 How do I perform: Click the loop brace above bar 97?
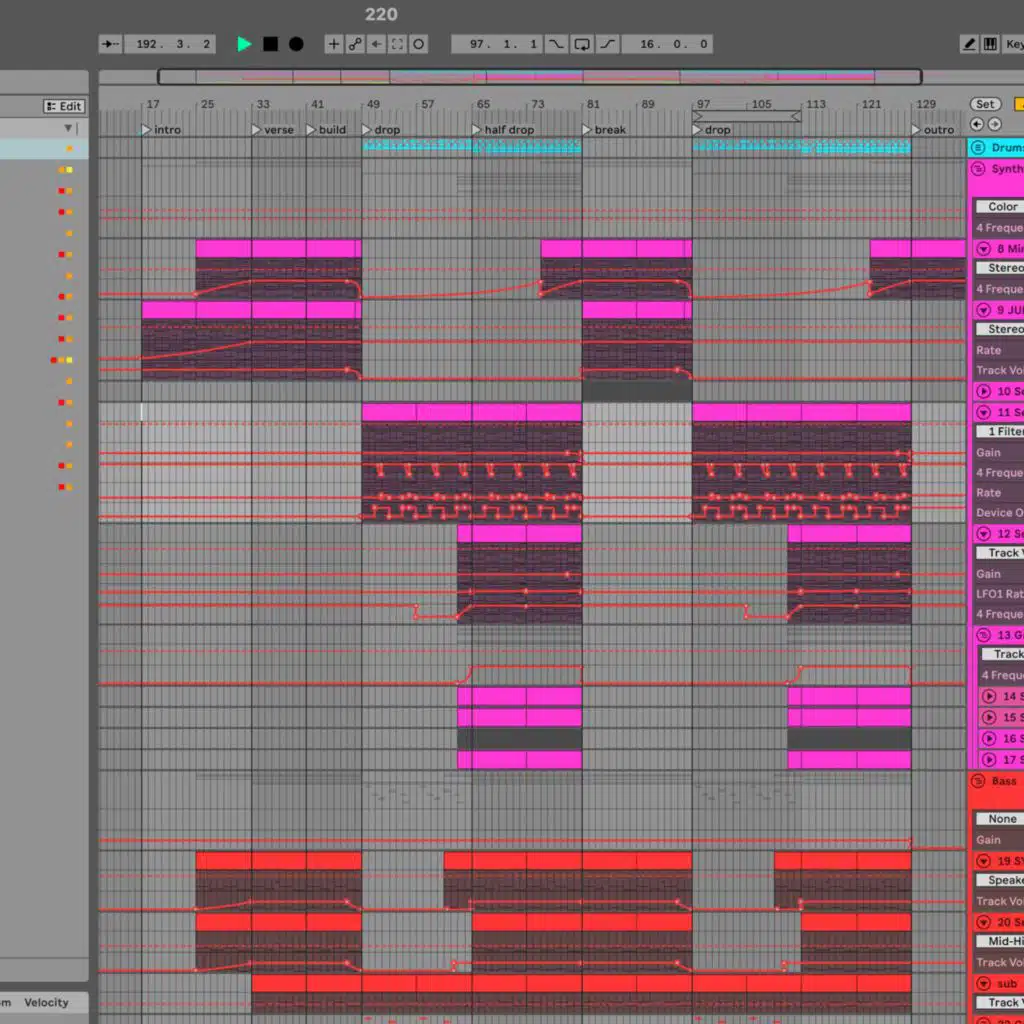(x=746, y=116)
